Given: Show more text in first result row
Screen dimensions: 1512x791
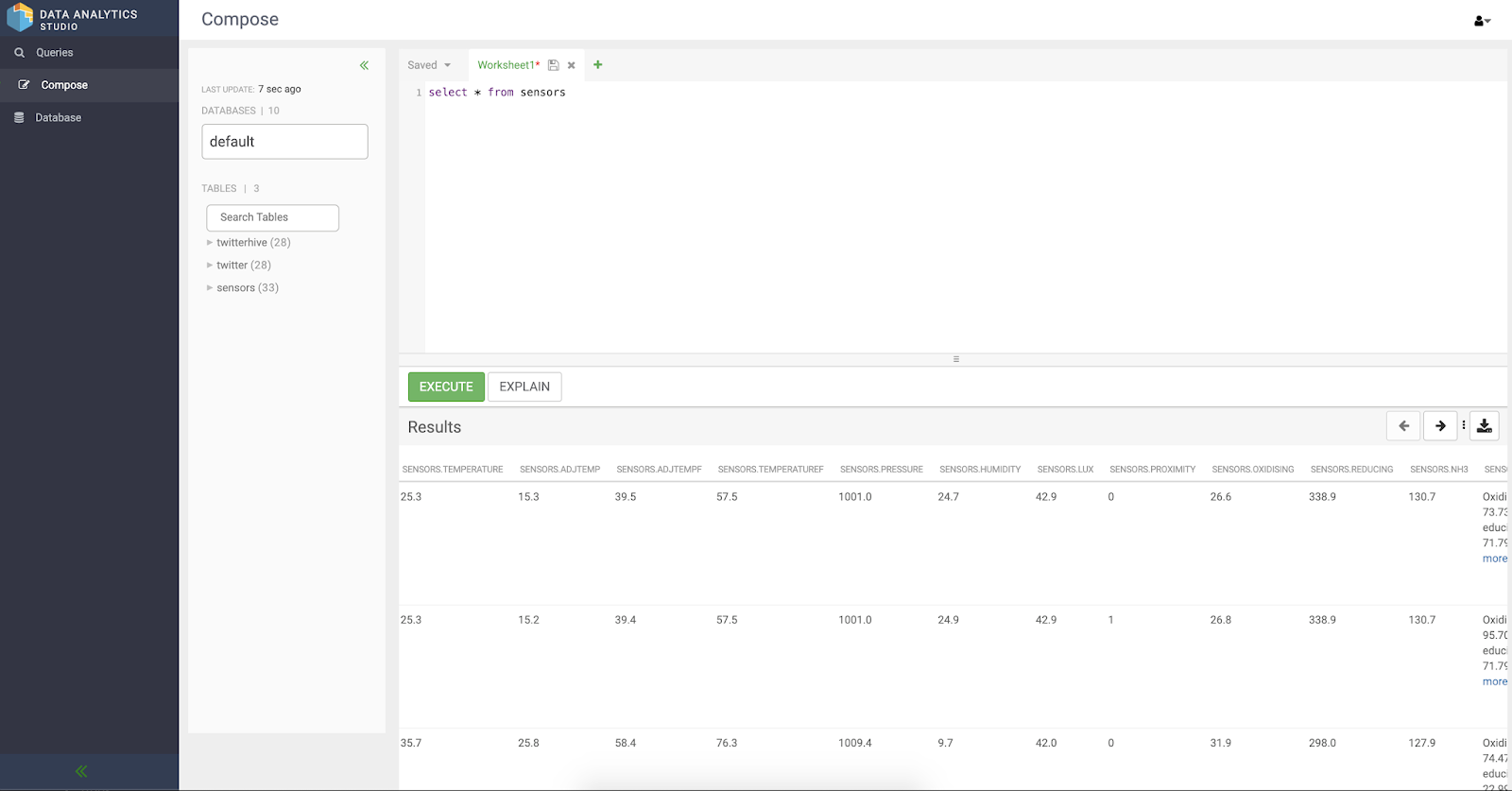Looking at the screenshot, I should [1495, 559].
